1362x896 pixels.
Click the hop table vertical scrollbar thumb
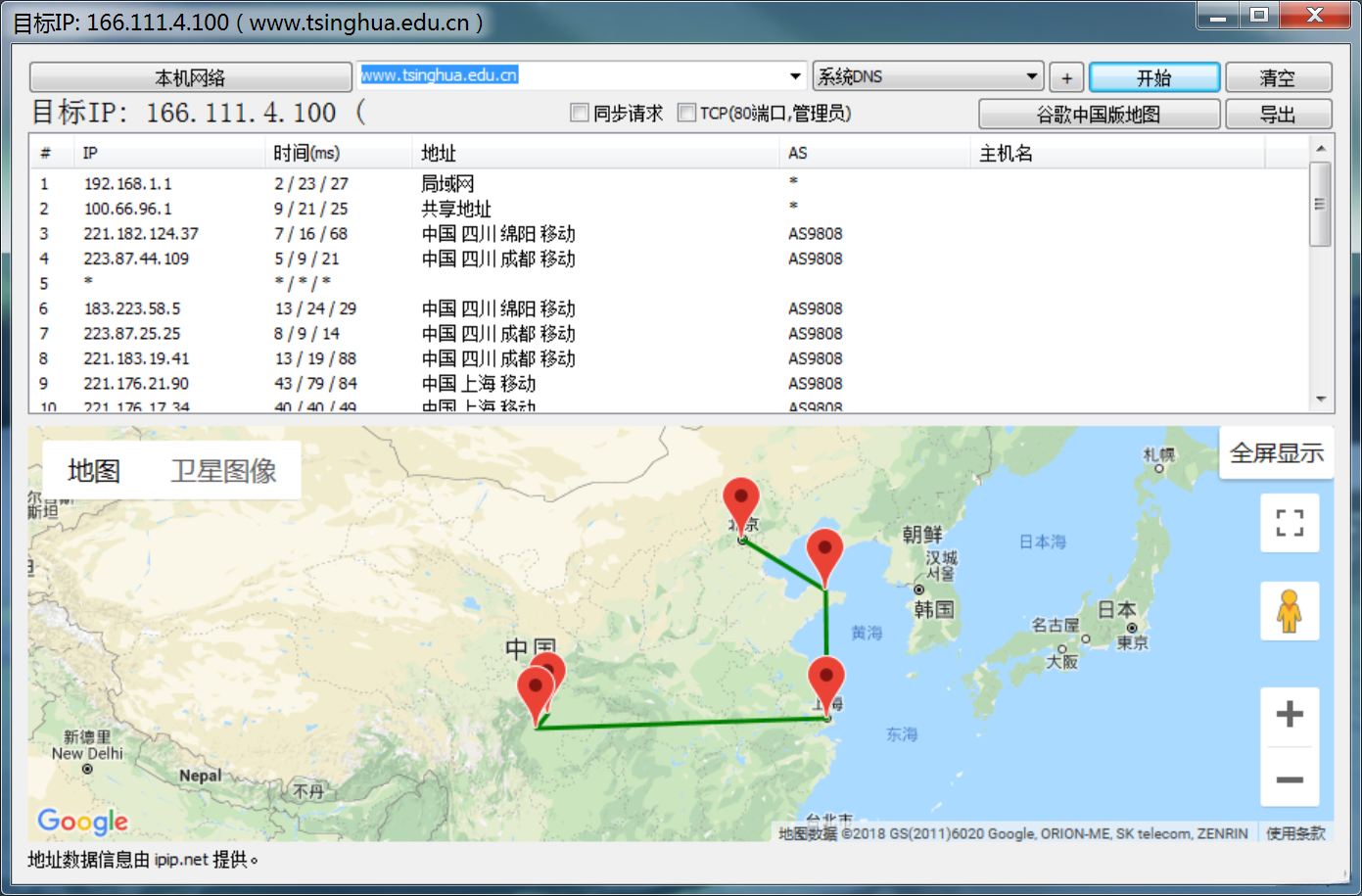coord(1321,204)
